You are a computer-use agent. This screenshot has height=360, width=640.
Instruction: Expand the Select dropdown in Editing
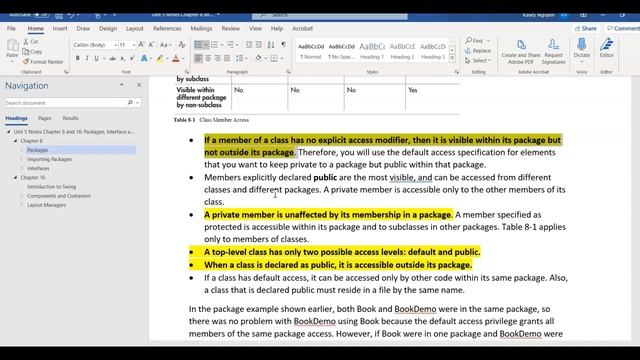pyautogui.click(x=489, y=60)
